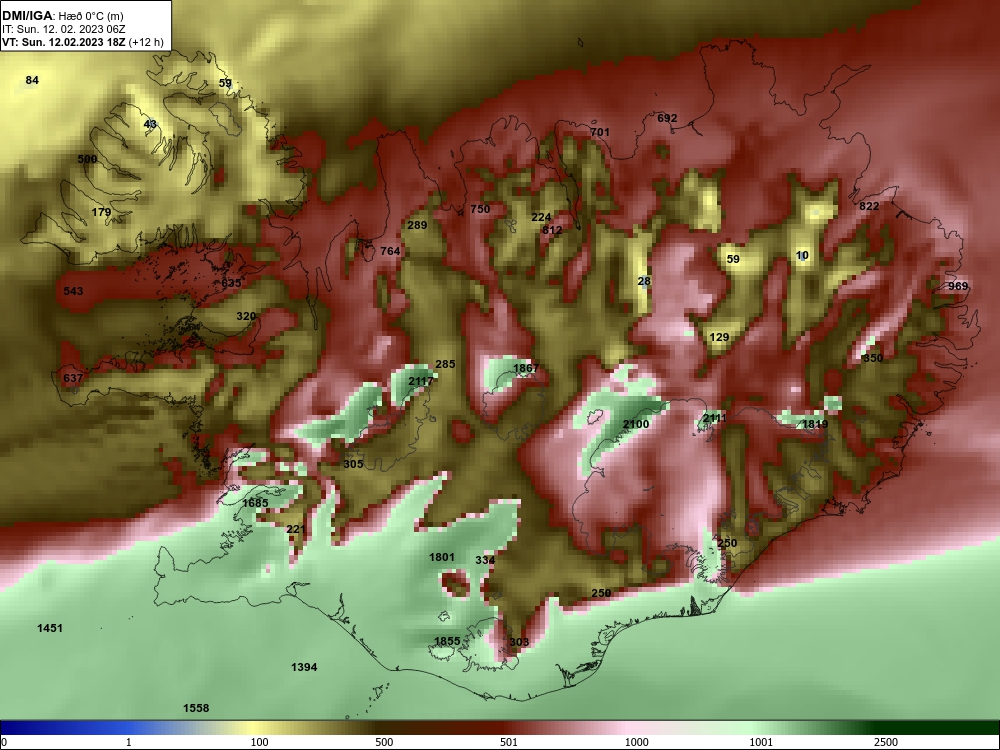
Task: Select the map value 2111
Action: pos(714,418)
